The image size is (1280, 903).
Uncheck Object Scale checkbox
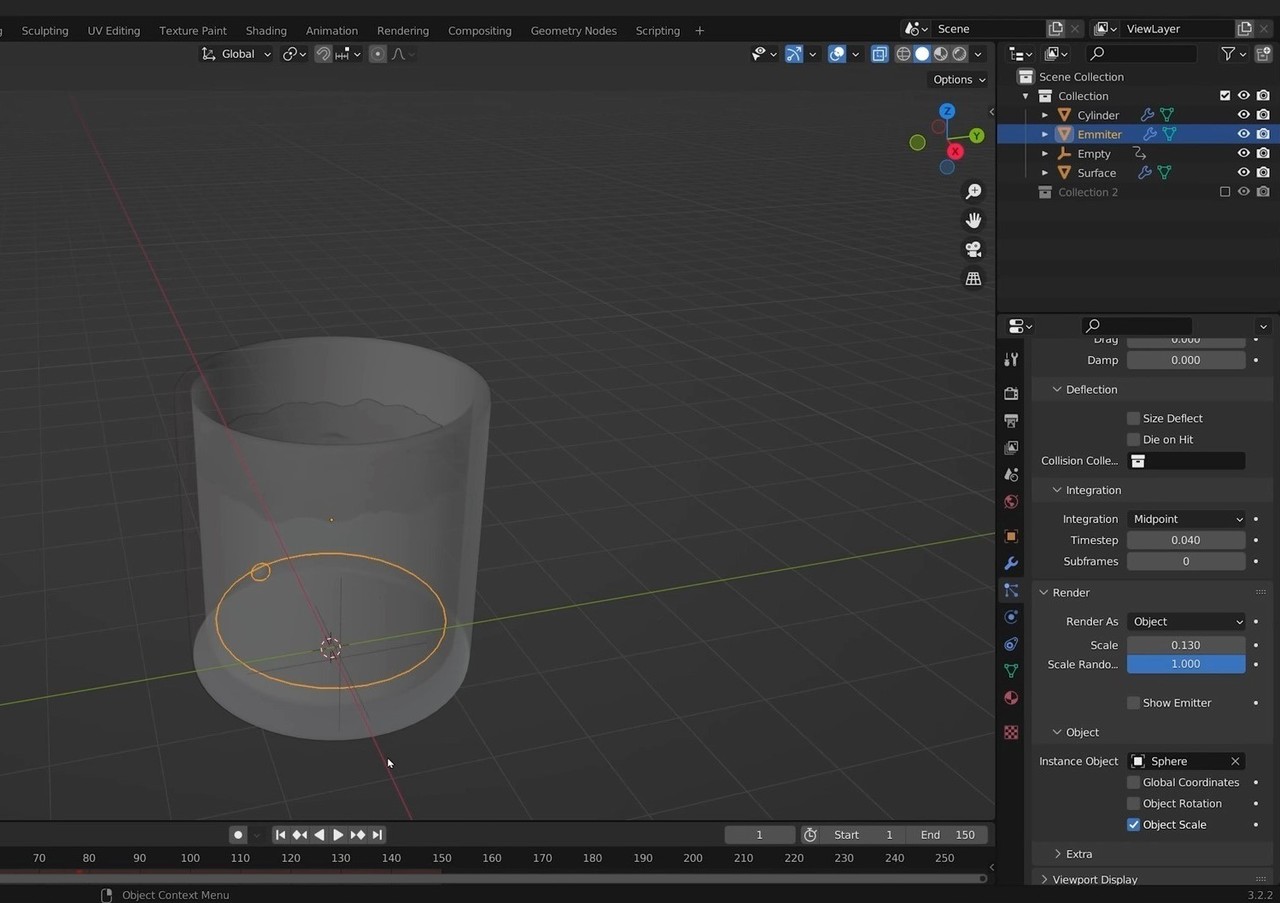(x=1133, y=825)
